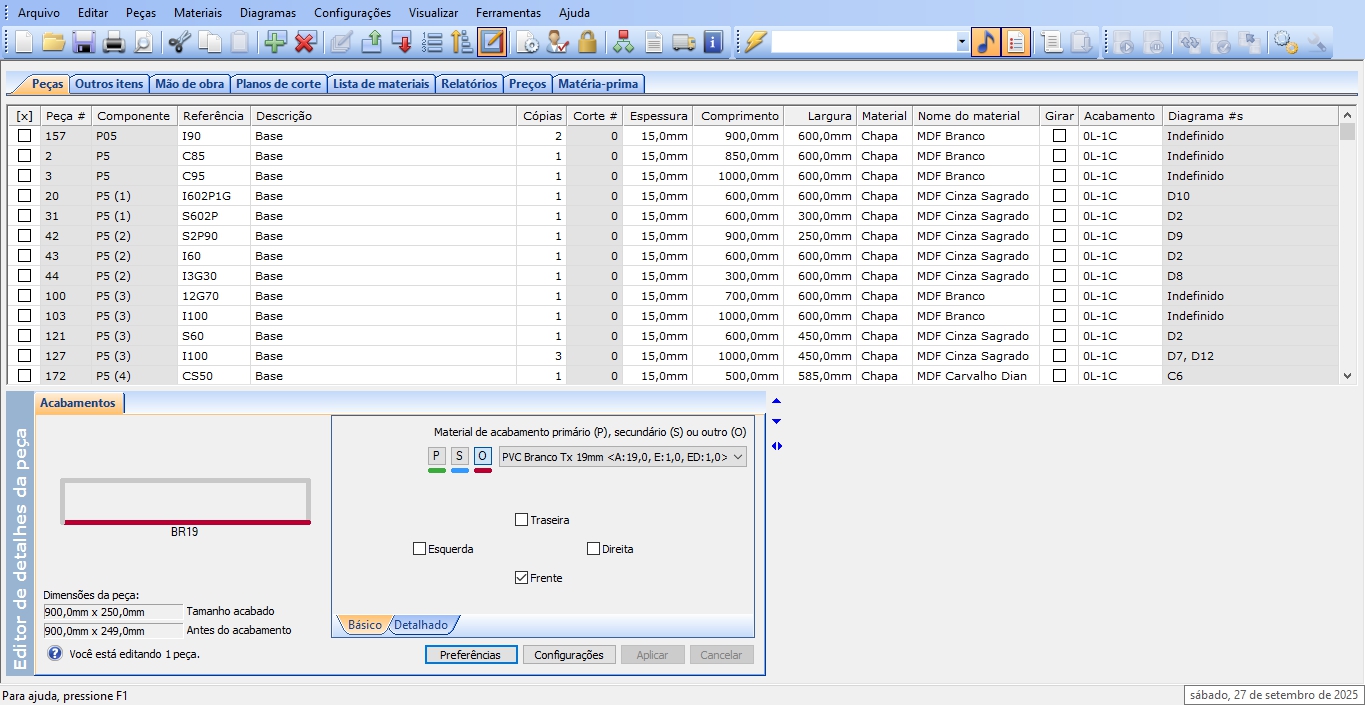Click the blue down arrow beside the editor panel
The image size is (1365, 705).
(x=777, y=422)
